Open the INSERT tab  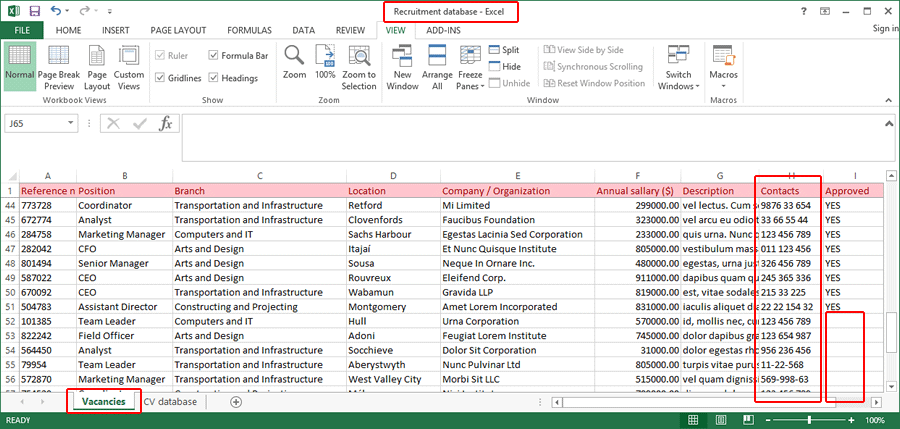[x=115, y=30]
